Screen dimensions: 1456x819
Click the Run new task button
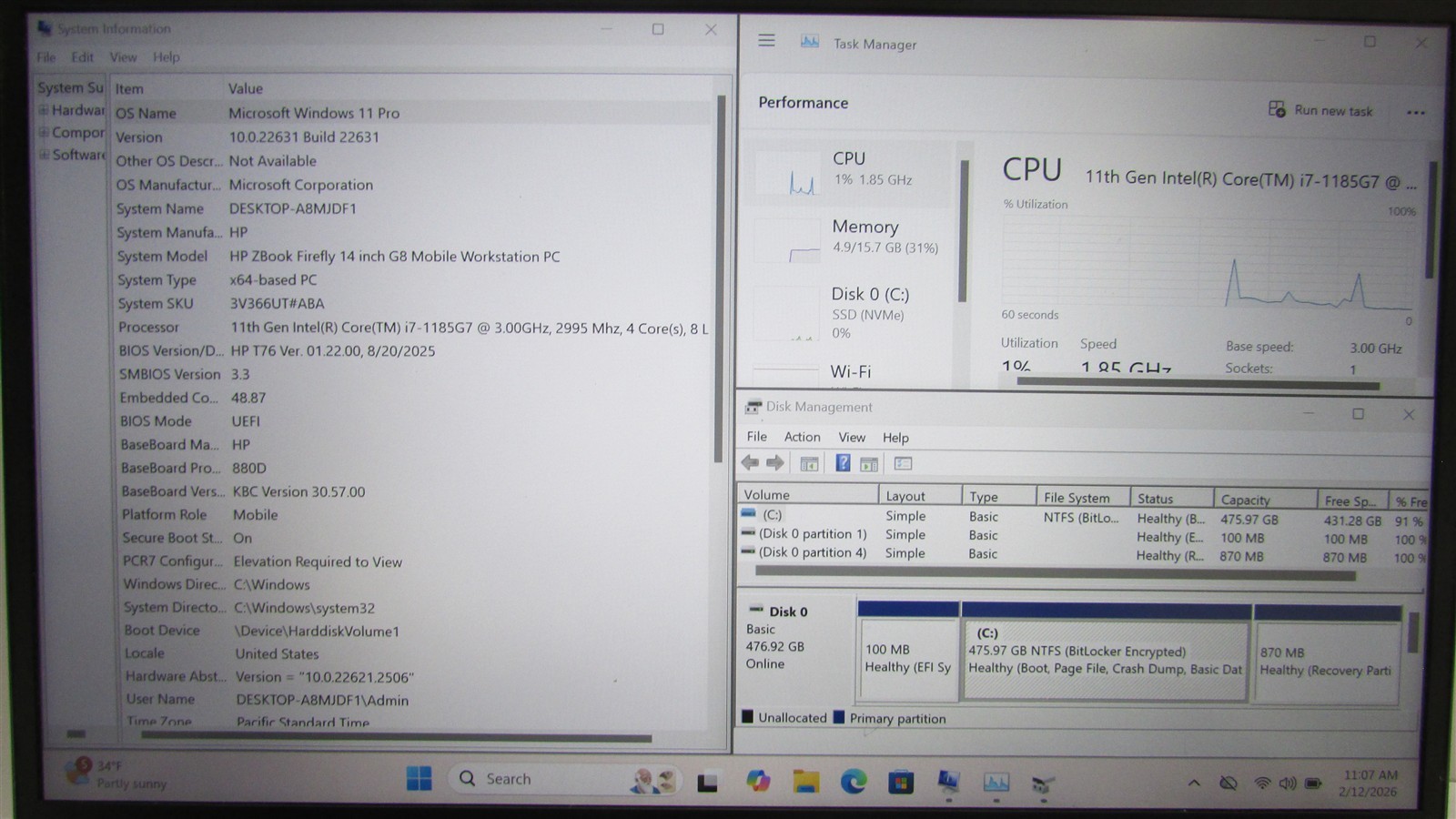[1320, 110]
